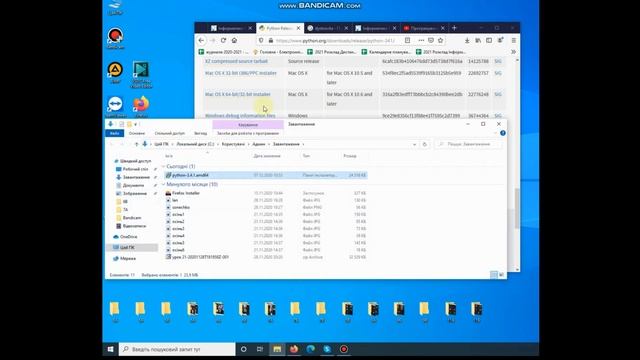
Task: Click Microsoft Edge taskbar icon
Action: coord(311,349)
